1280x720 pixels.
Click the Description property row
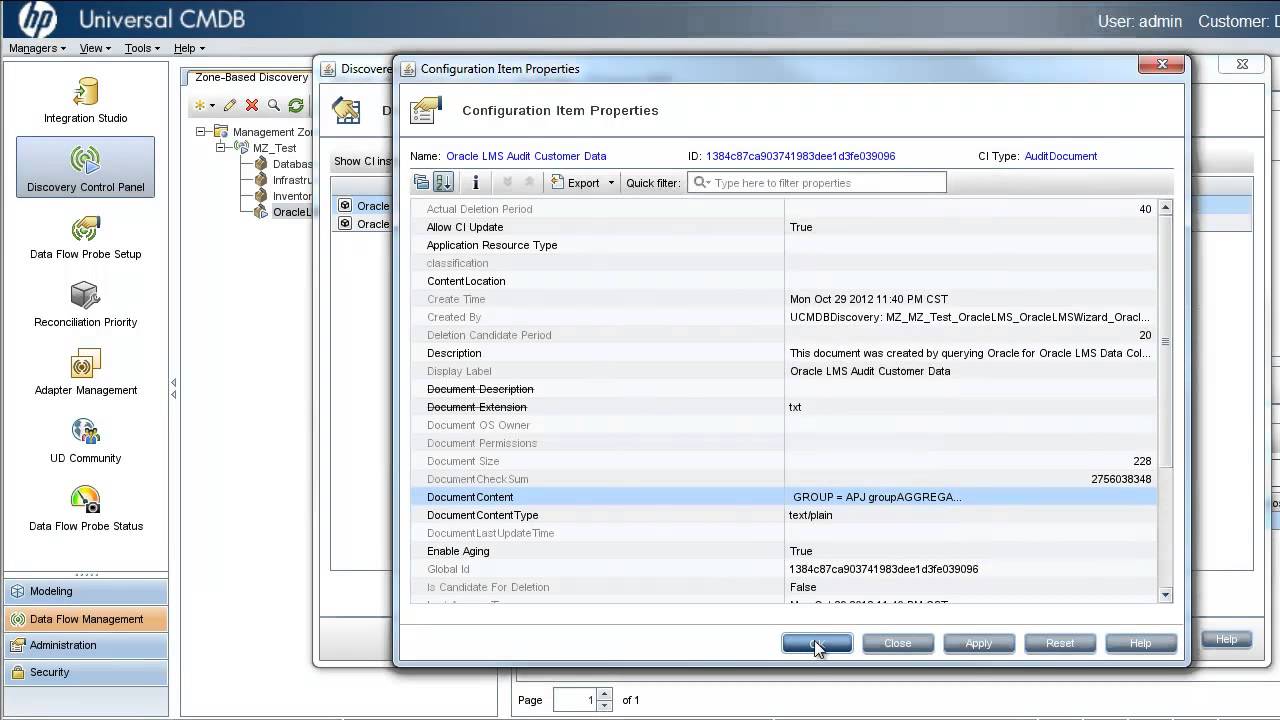pyautogui.click(x=783, y=353)
